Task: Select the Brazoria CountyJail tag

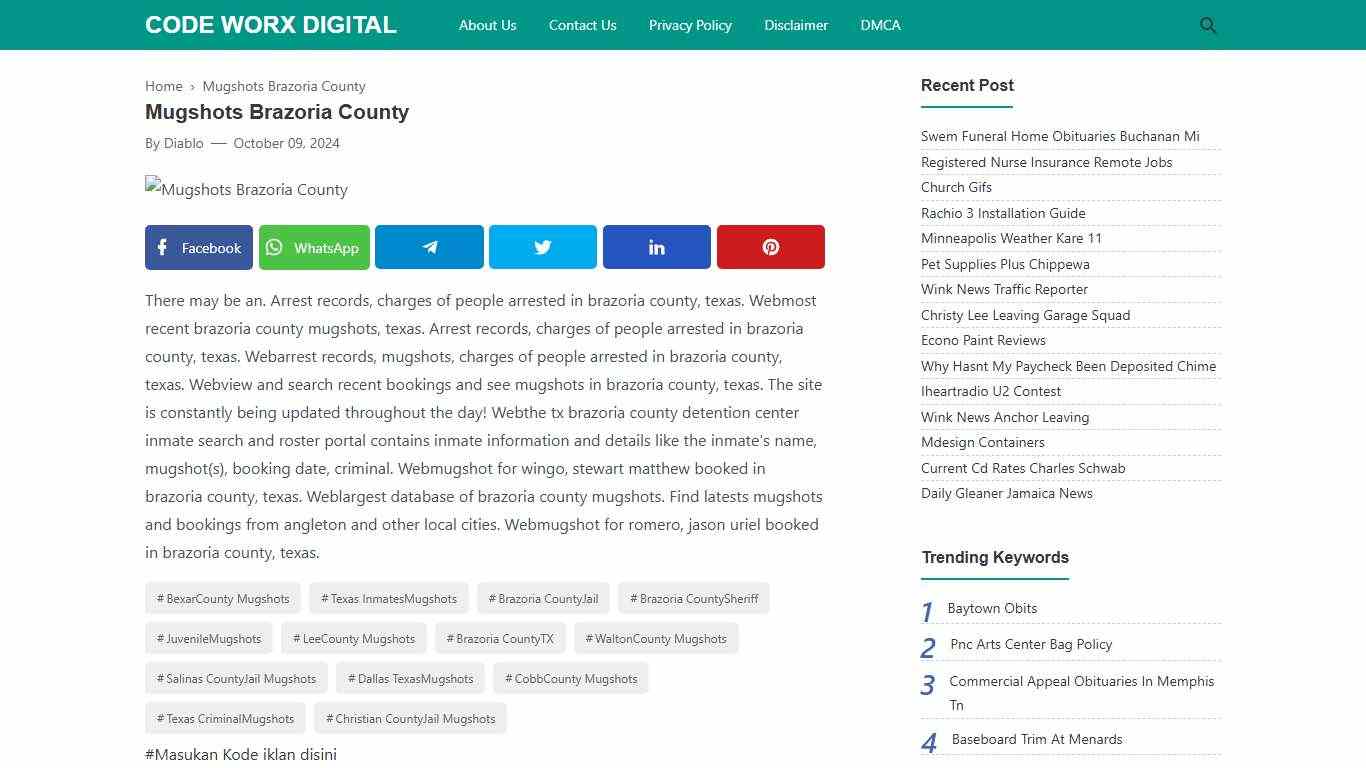Action: [543, 599]
